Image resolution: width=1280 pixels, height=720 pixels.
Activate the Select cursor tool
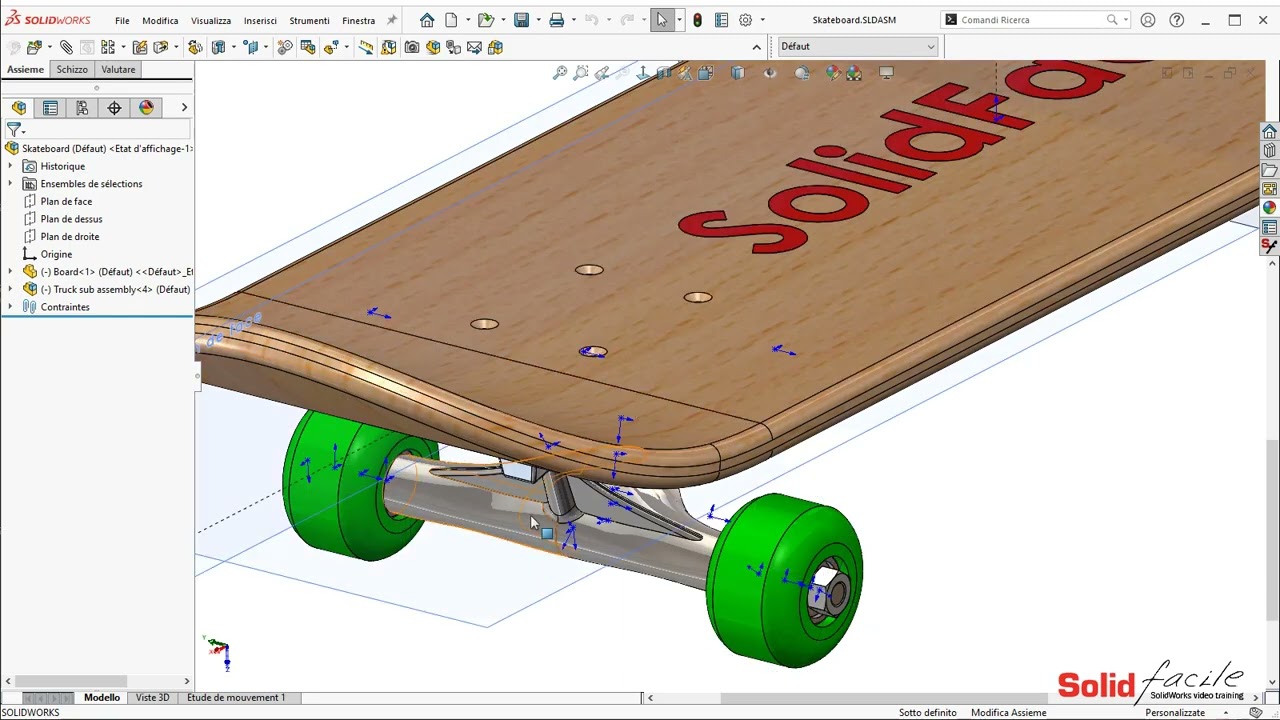tap(662, 20)
